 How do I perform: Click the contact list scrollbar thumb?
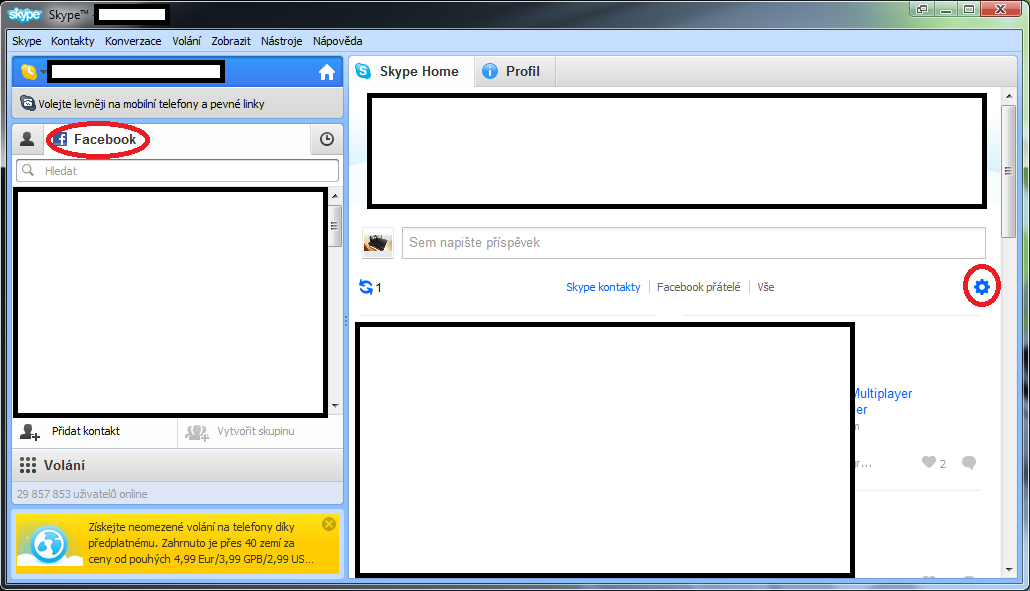[x=335, y=225]
